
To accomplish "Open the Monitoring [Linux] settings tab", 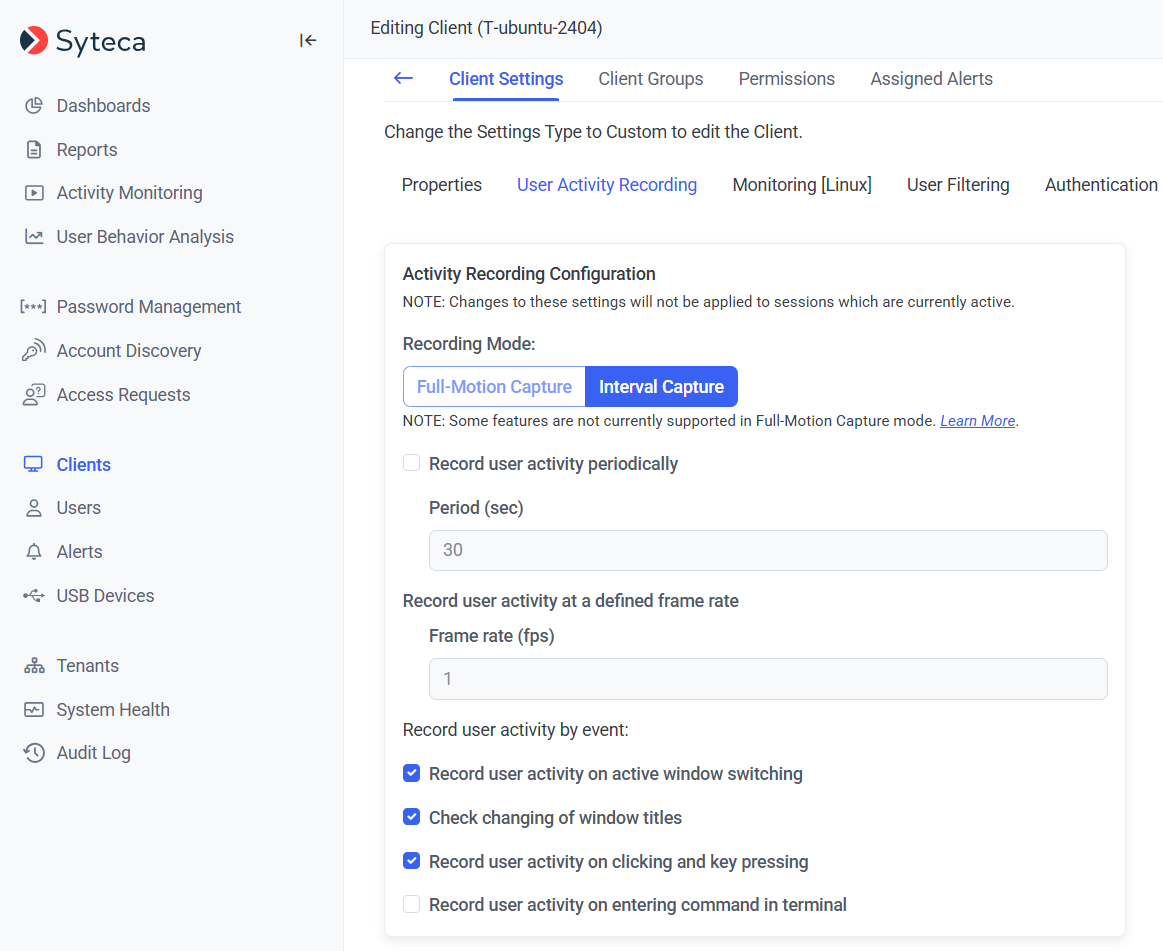I will 802,185.
